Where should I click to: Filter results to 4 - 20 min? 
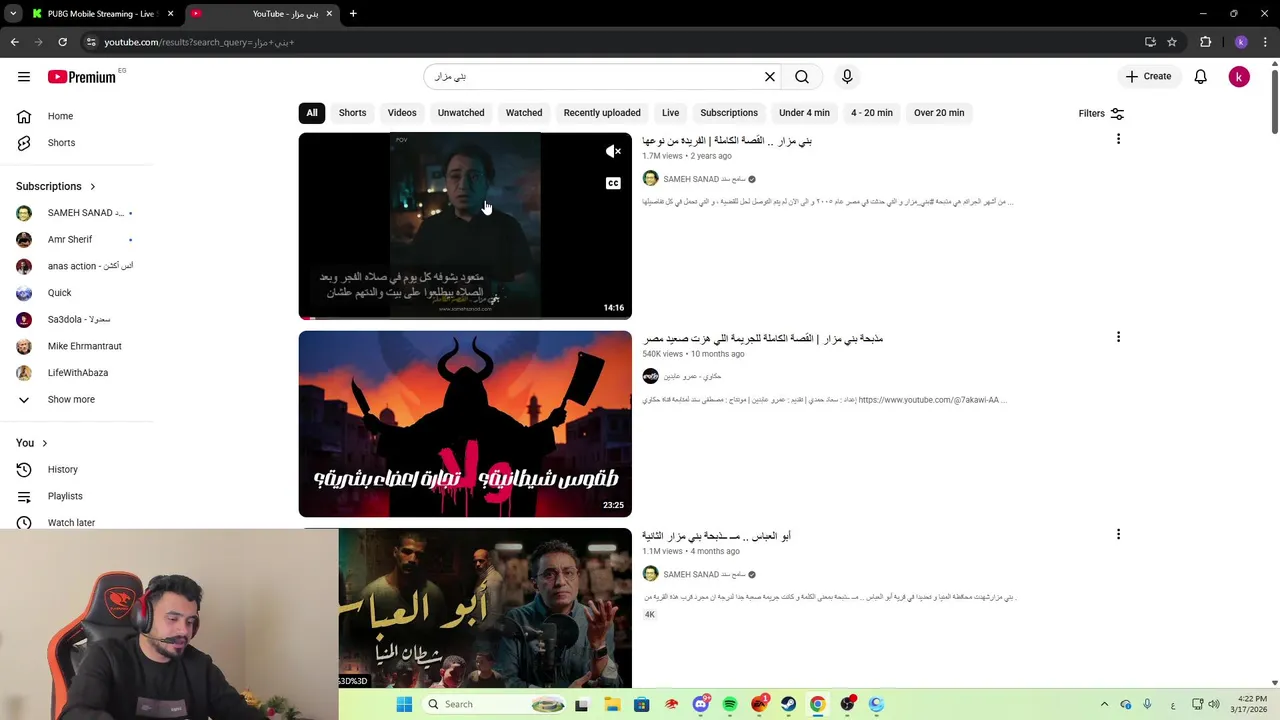click(x=872, y=113)
